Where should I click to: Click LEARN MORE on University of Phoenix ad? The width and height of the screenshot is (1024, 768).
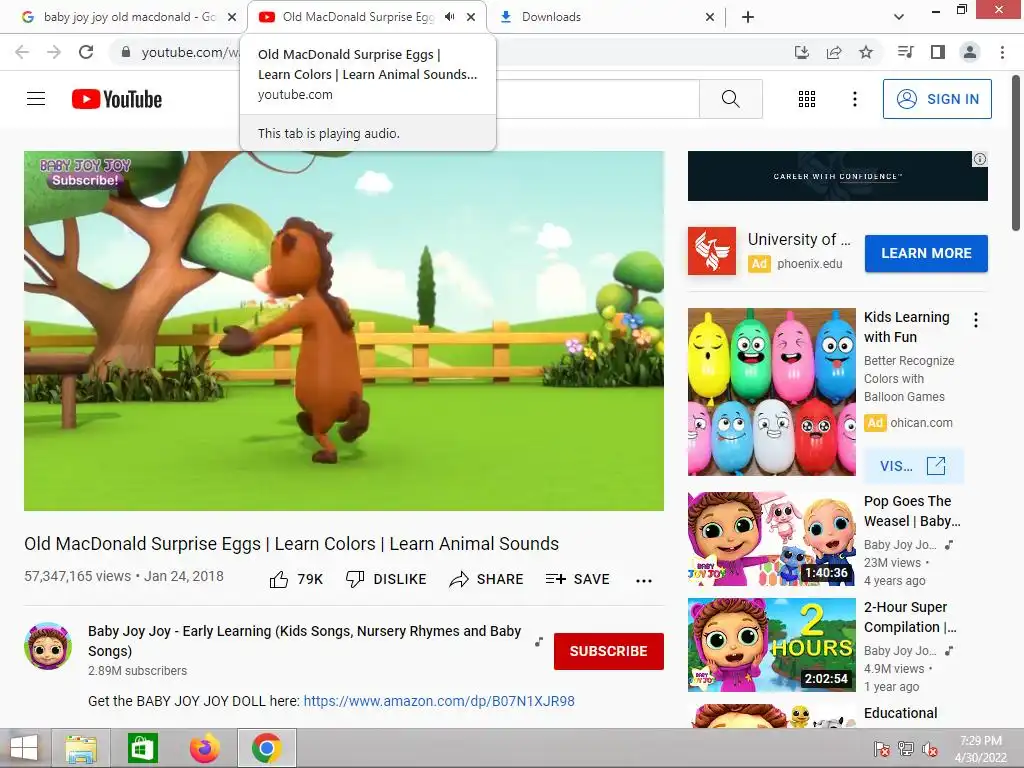point(926,253)
